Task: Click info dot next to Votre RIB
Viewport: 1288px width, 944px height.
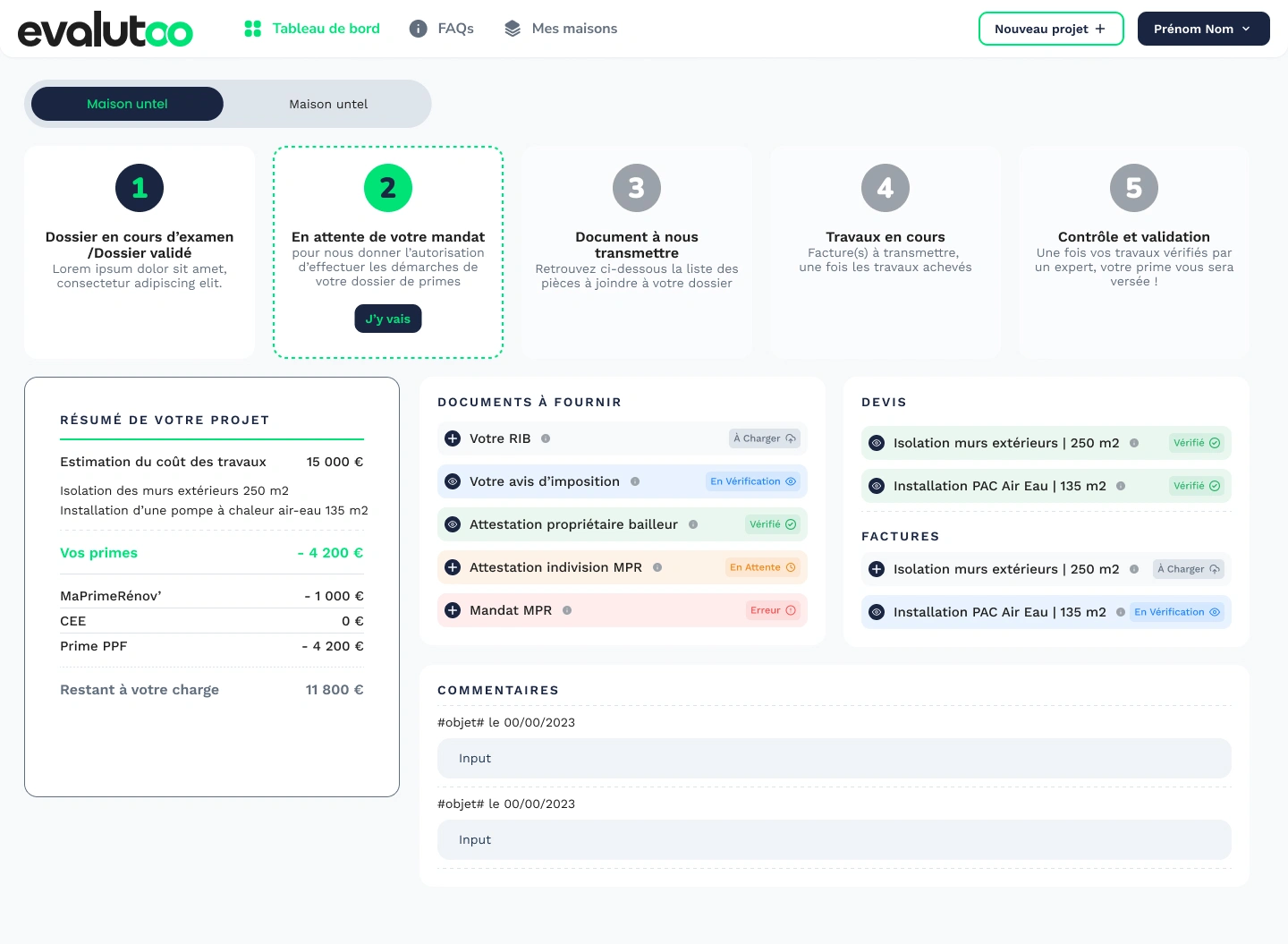Action: coord(546,438)
